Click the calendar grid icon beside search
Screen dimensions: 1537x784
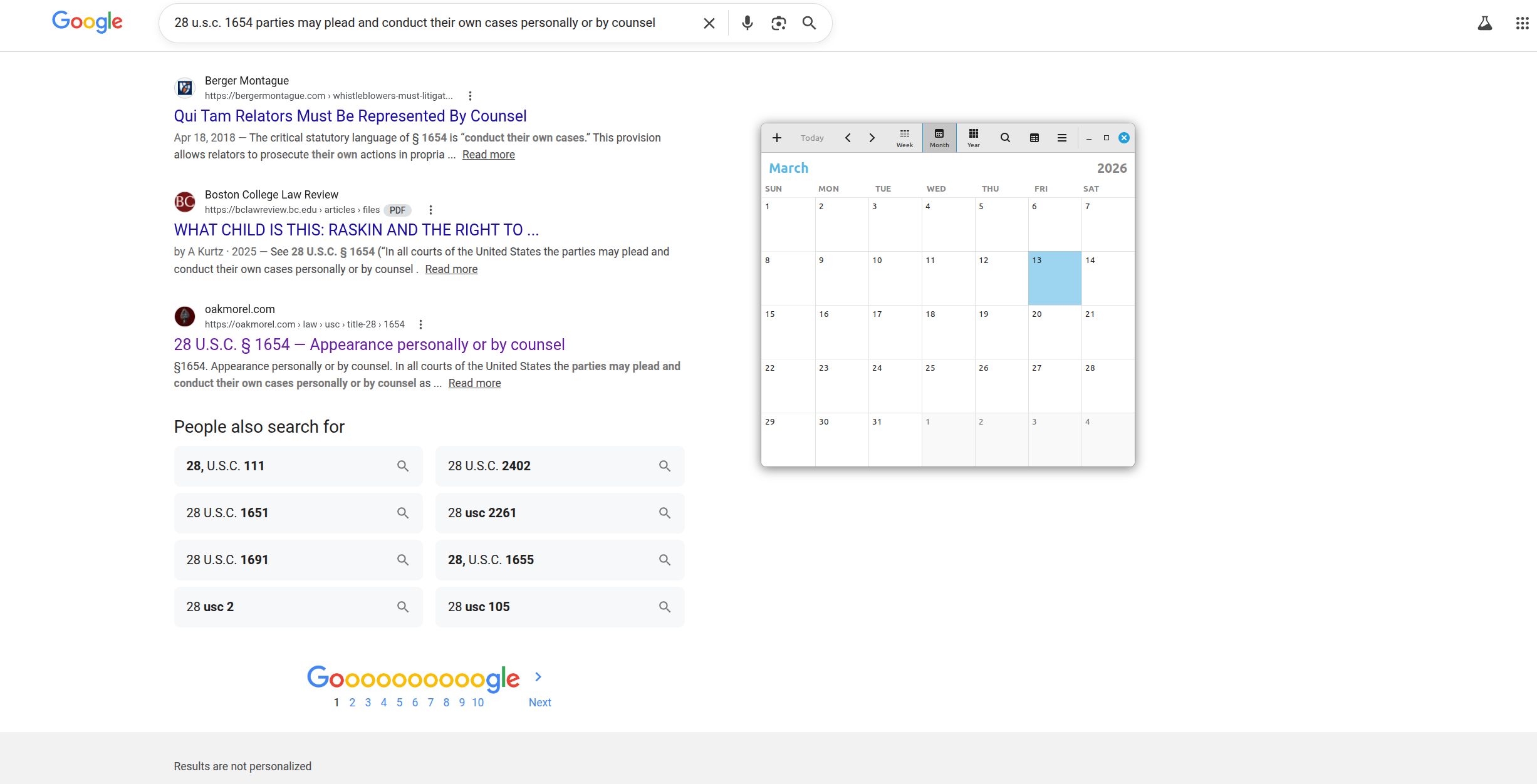[x=1034, y=138]
